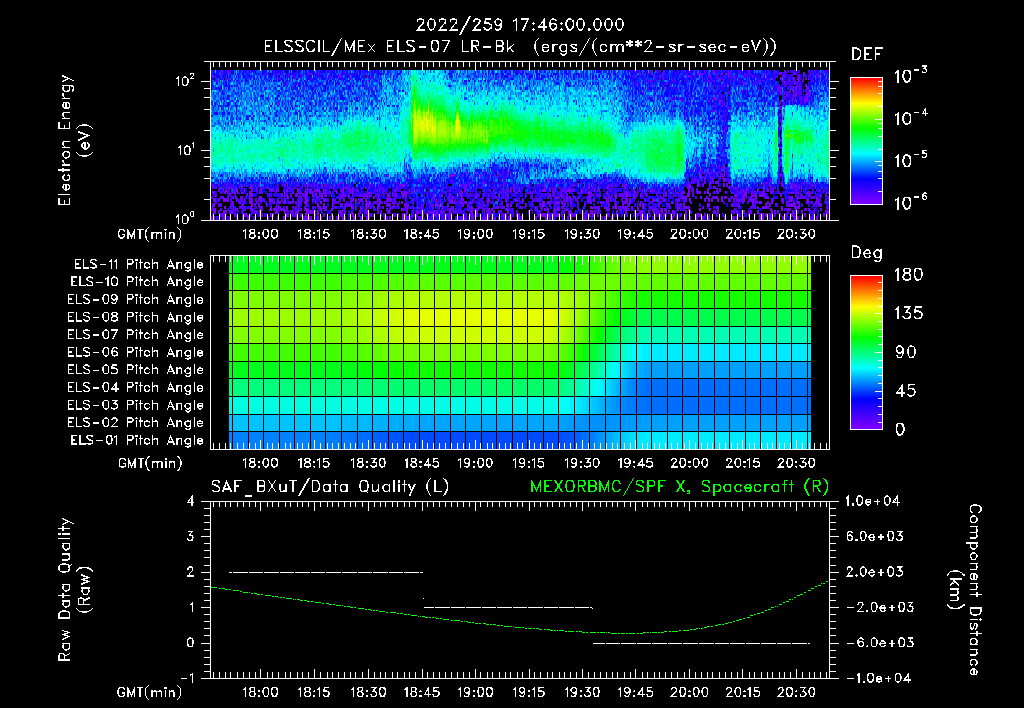The height and width of the screenshot is (708, 1024).
Task: Click the SAF_BXuT/Data Quality (L) title
Action: [x=330, y=487]
